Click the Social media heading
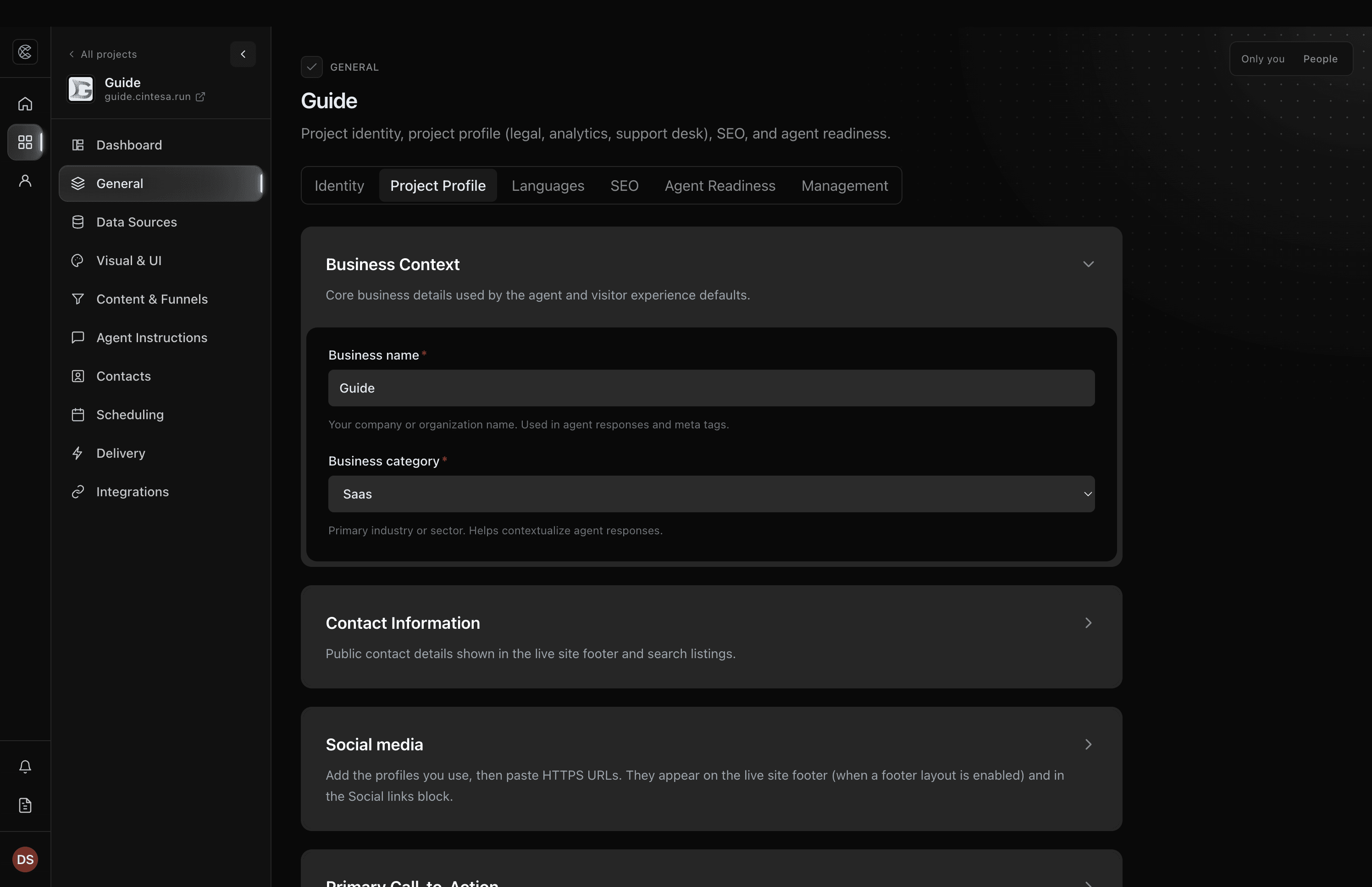 tap(374, 745)
